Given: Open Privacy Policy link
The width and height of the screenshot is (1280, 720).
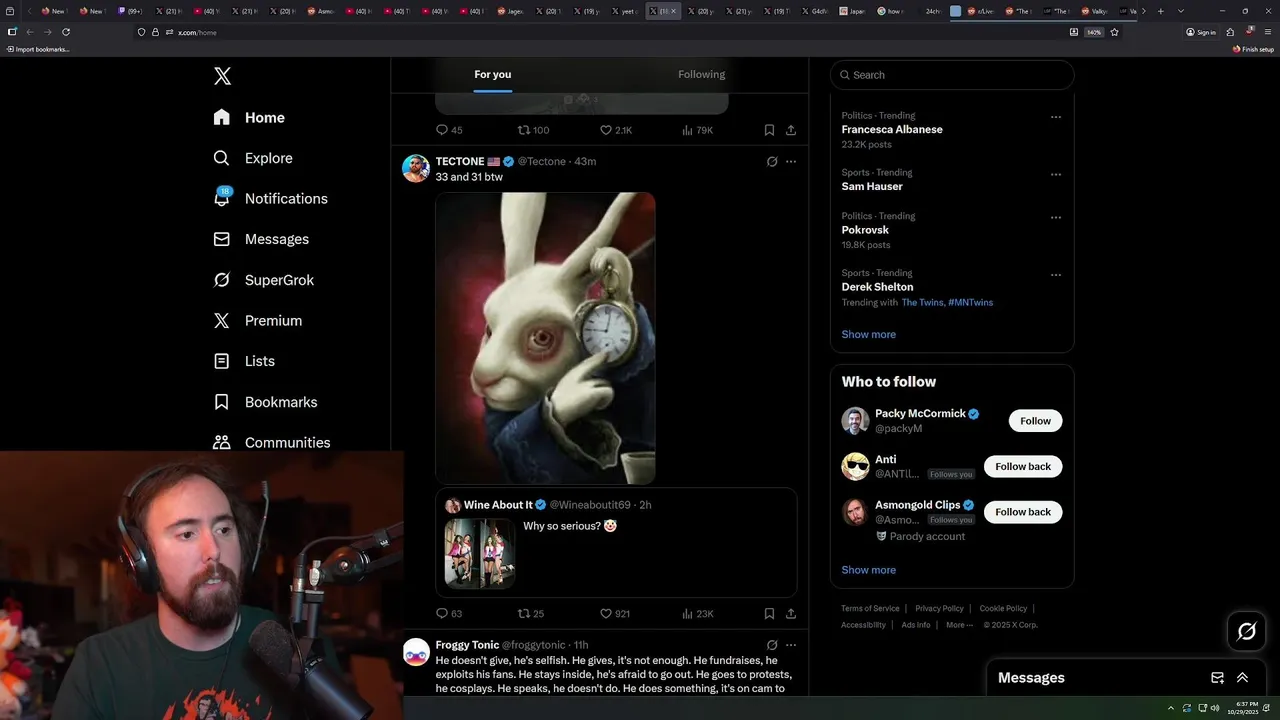Looking at the screenshot, I should [939, 608].
